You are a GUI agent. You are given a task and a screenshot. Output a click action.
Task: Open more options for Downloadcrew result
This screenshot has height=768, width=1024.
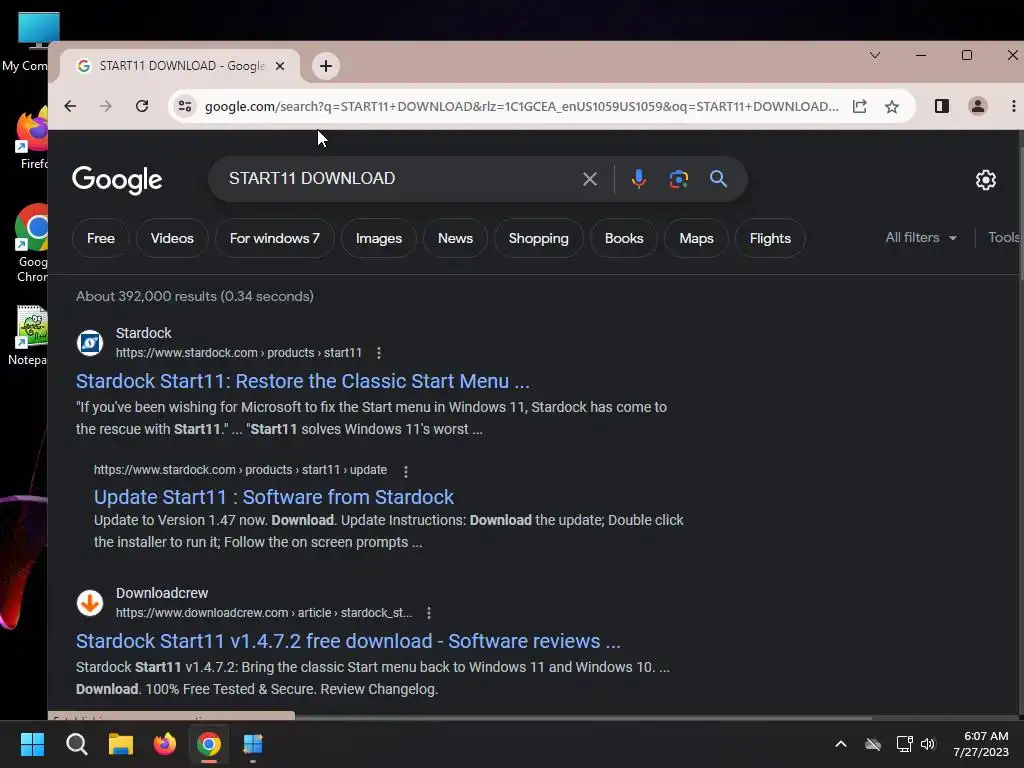point(428,613)
